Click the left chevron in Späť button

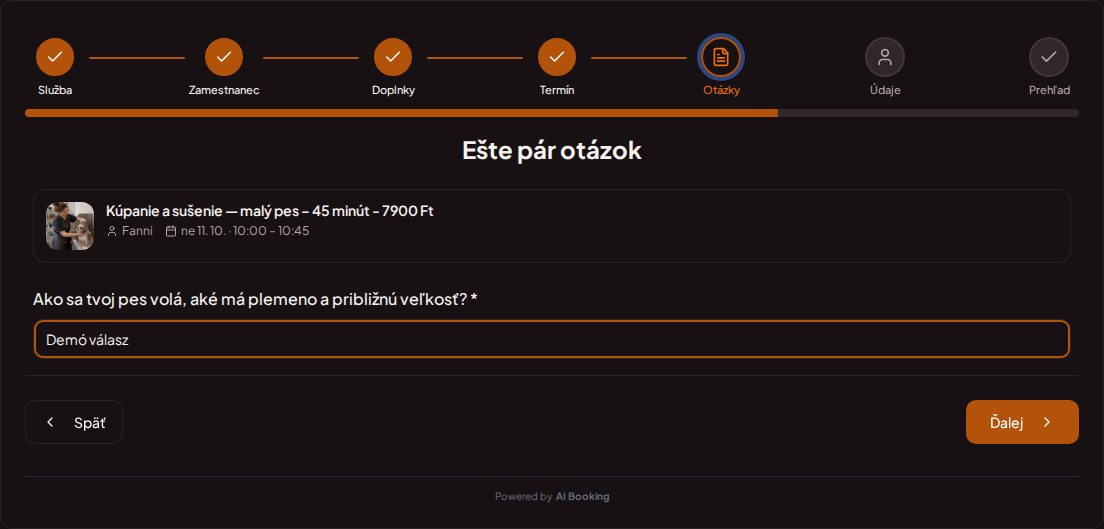(50, 422)
